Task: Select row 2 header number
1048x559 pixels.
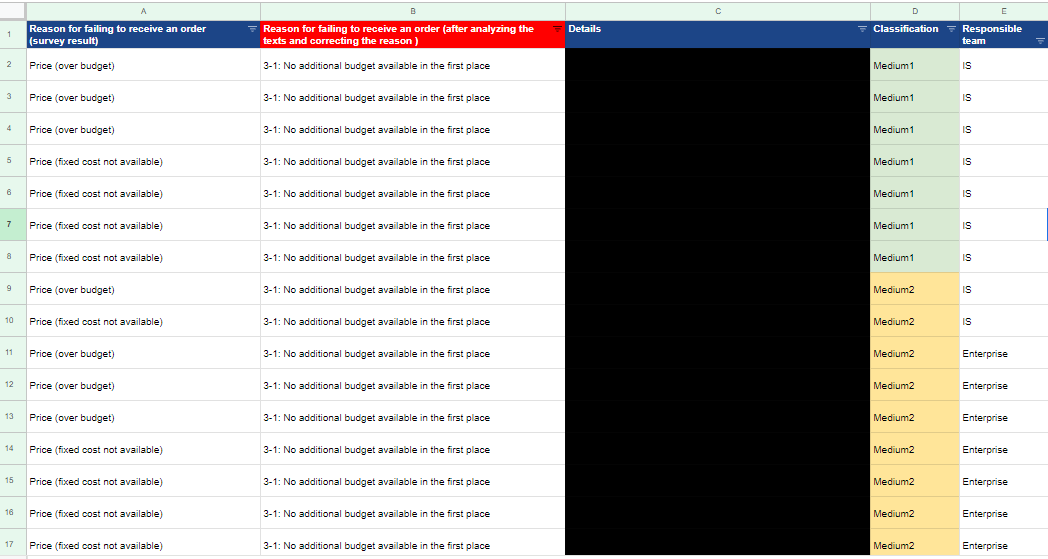Action: [13, 65]
